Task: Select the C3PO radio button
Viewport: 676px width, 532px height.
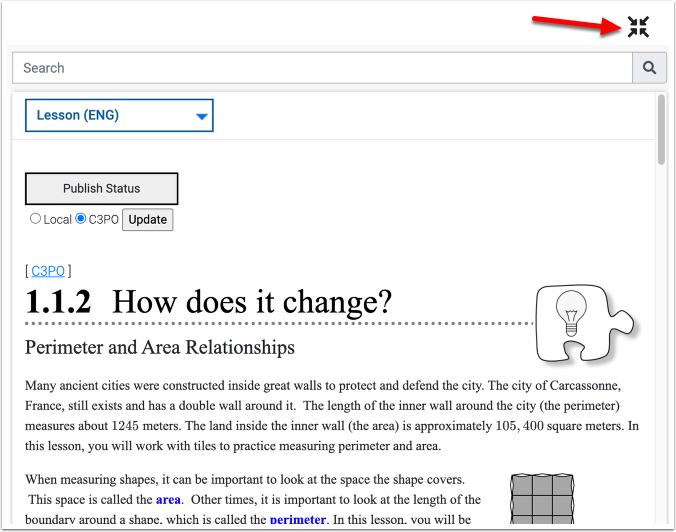Action: 81,219
